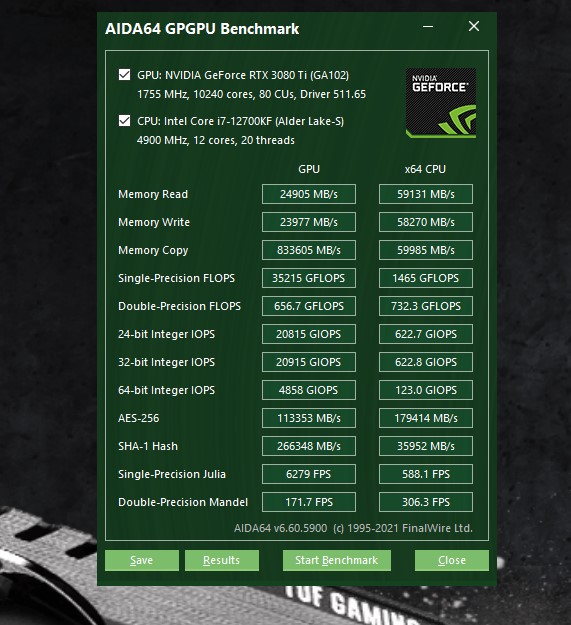Click the 35215 GFLOPS result box
571x625 pixels.
click(309, 278)
